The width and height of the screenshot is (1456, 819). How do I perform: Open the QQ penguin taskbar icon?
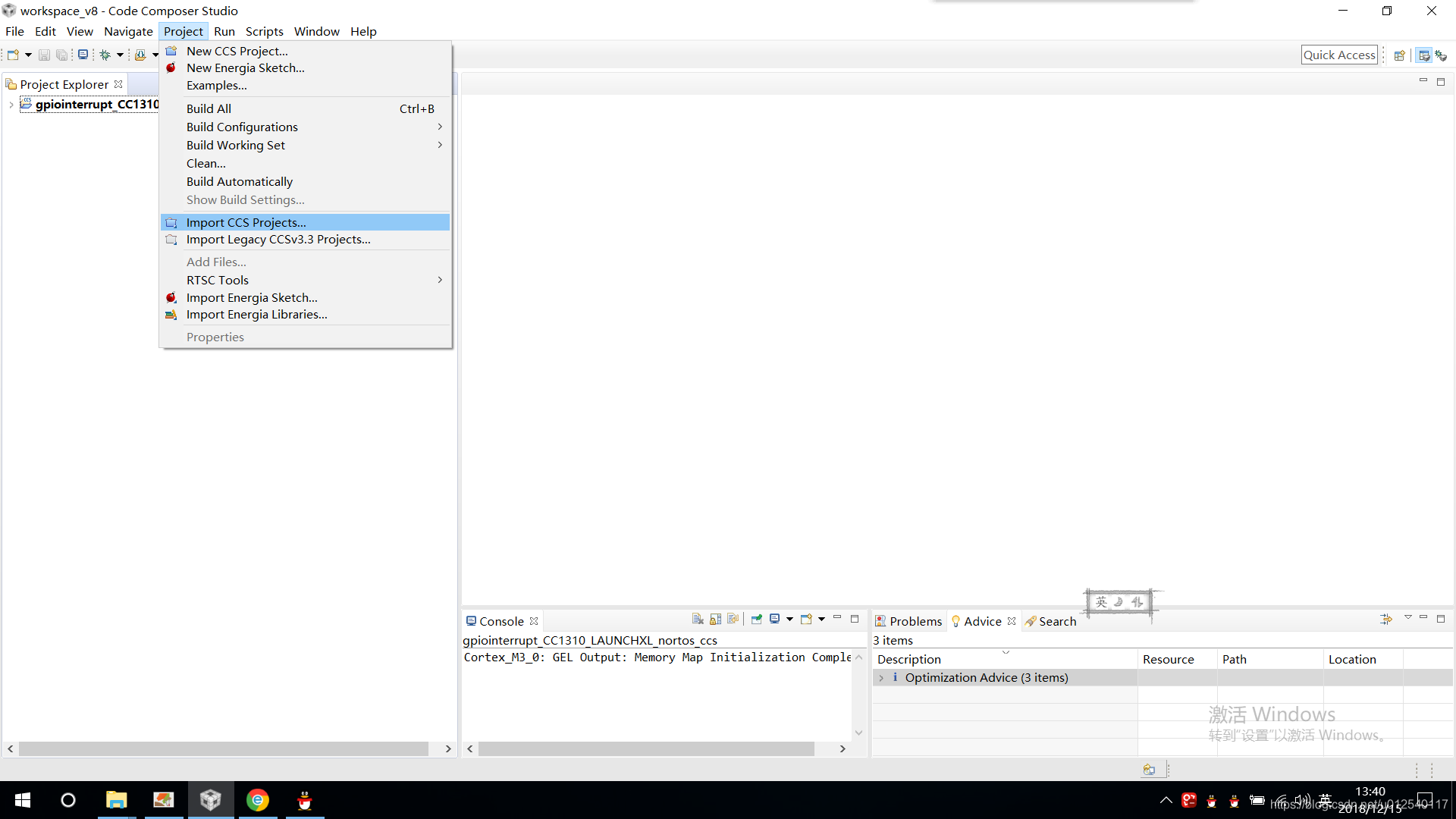click(305, 800)
